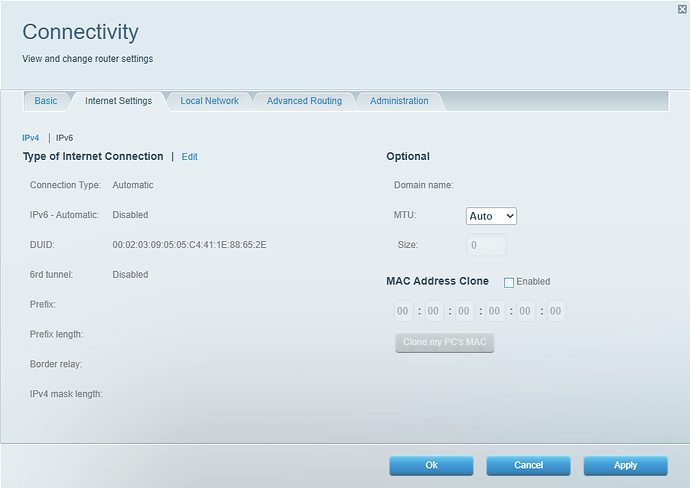
Task: Select the Internet Settings tab
Action: click(118, 101)
